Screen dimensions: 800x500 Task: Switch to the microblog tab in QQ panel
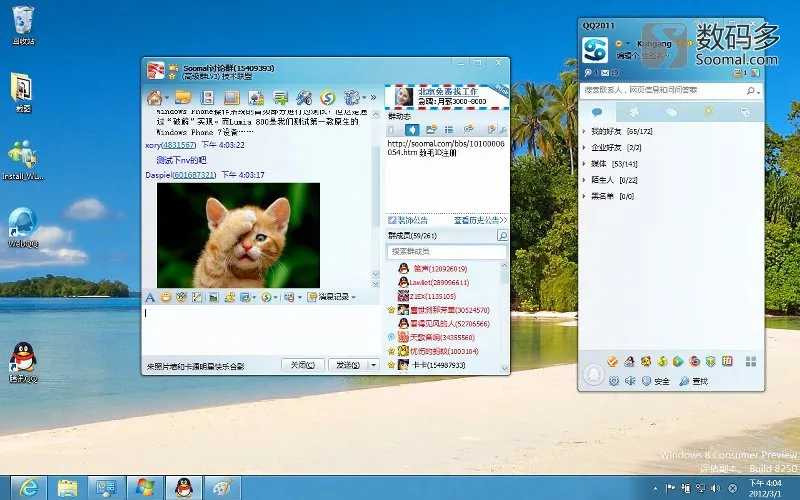709,112
